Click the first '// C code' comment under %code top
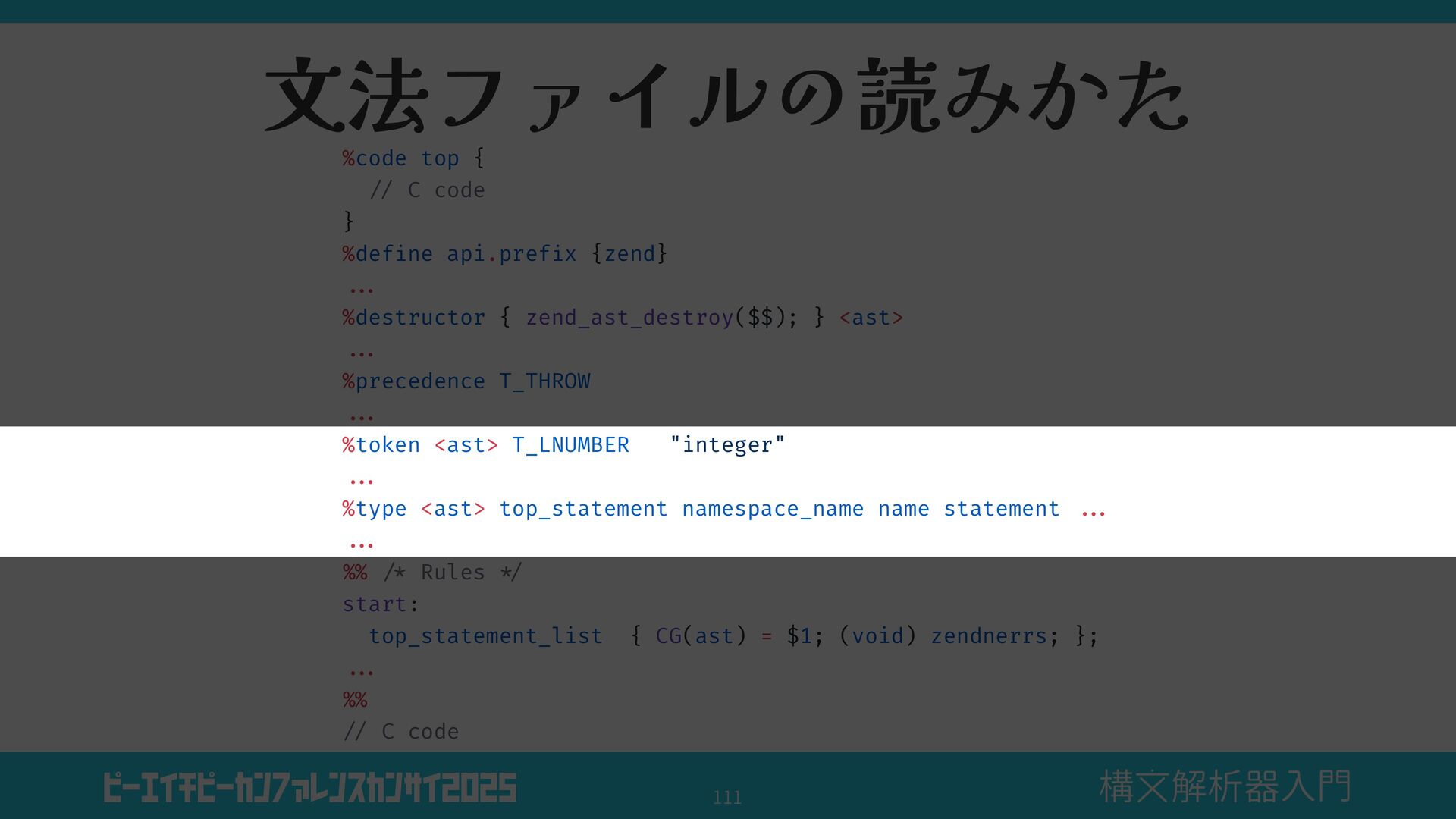 (428, 190)
